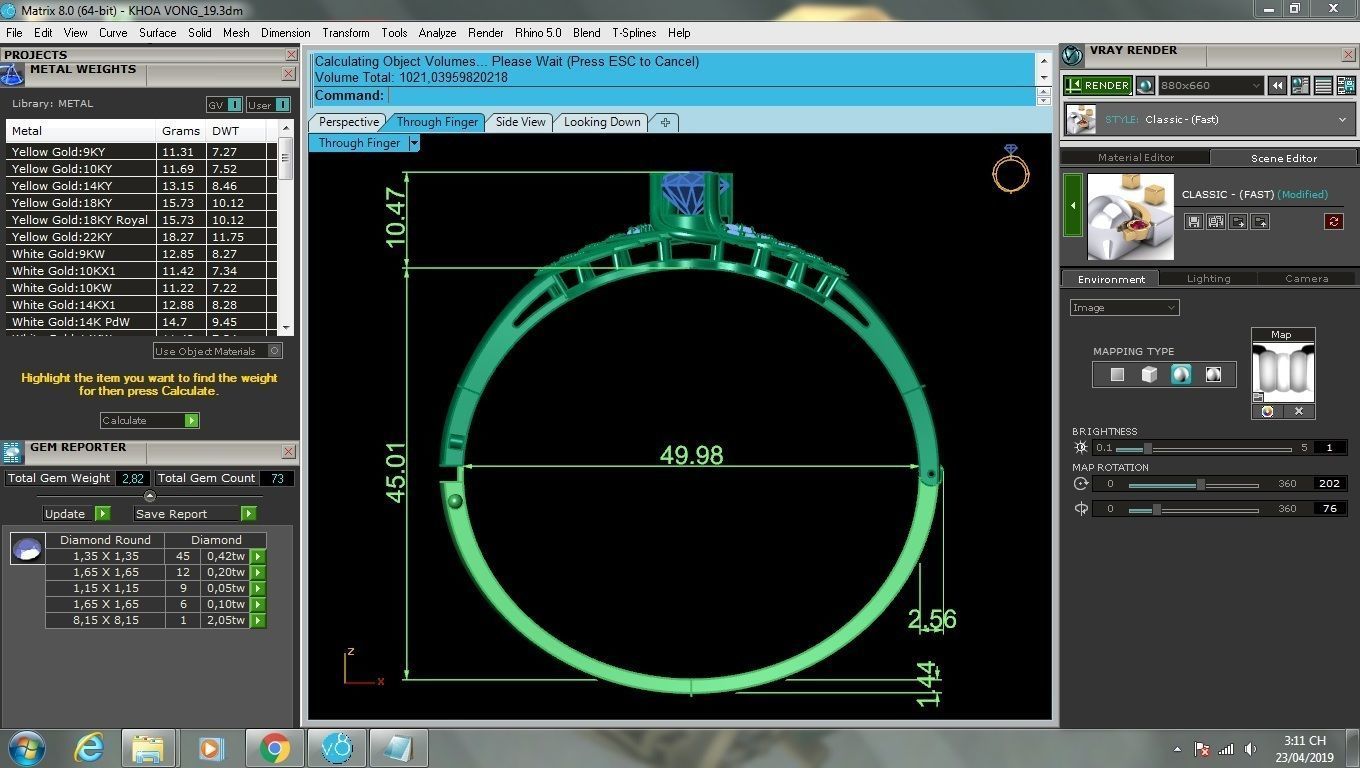Select the Yellow Gold:18KY row

pos(140,203)
